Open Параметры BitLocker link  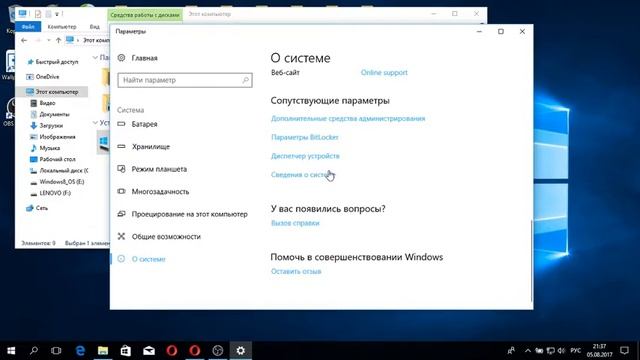pyautogui.click(x=305, y=137)
